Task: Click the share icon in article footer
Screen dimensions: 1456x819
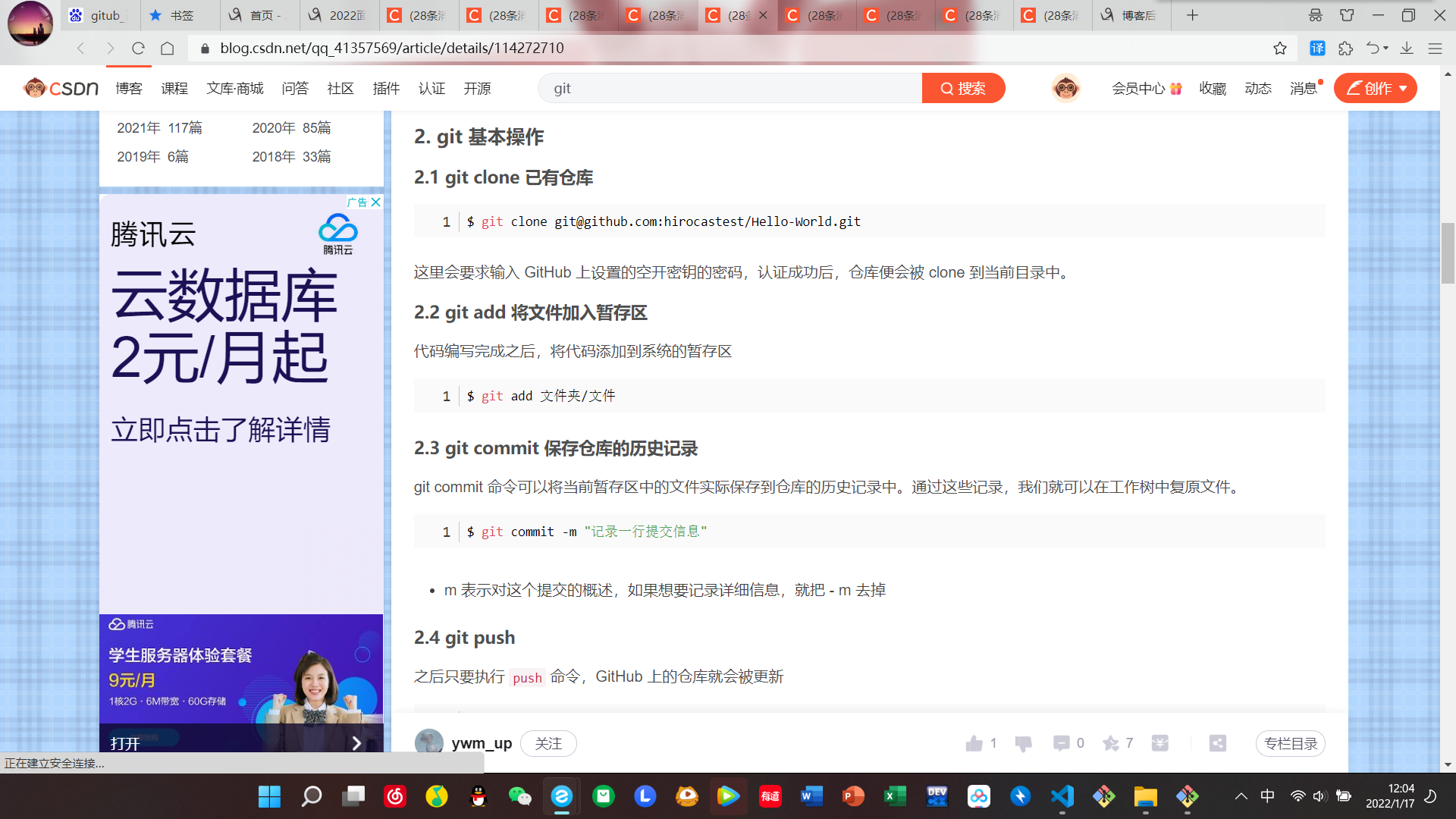Action: click(x=1218, y=744)
